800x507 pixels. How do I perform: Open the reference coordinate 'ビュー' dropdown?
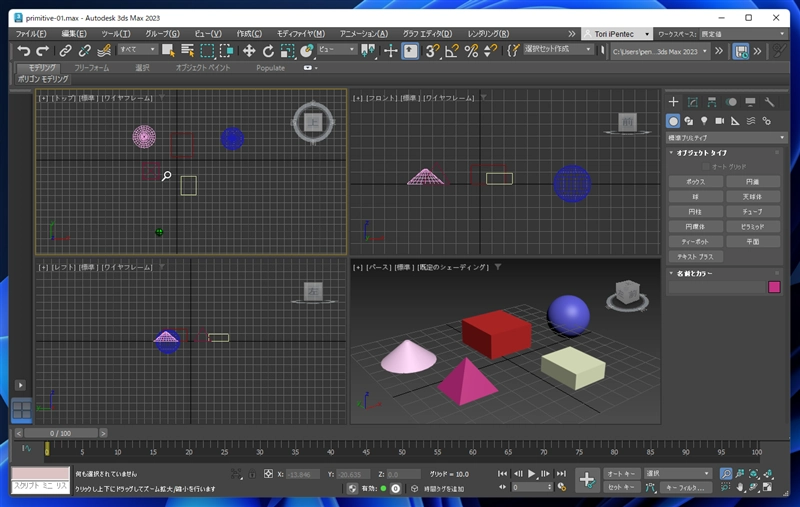coord(337,49)
